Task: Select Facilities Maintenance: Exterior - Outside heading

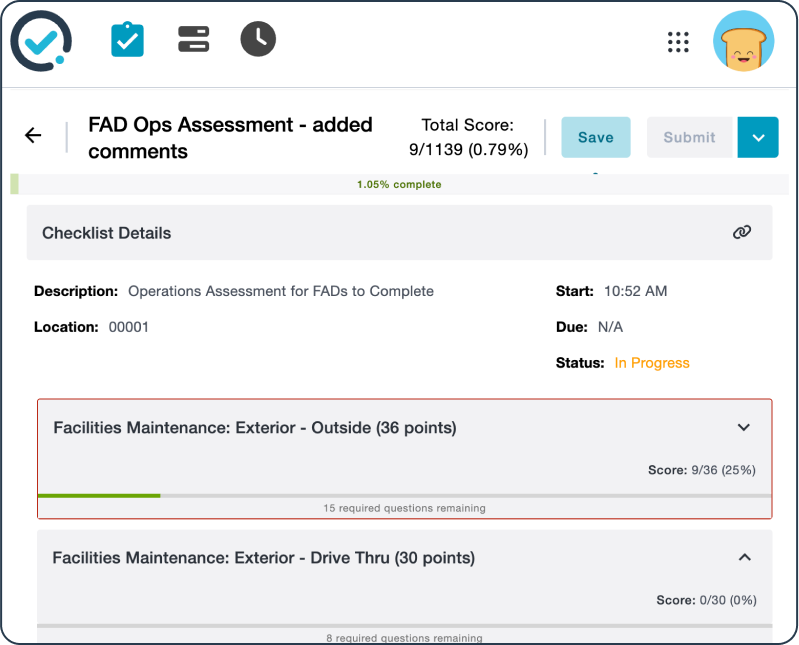Action: [254, 428]
